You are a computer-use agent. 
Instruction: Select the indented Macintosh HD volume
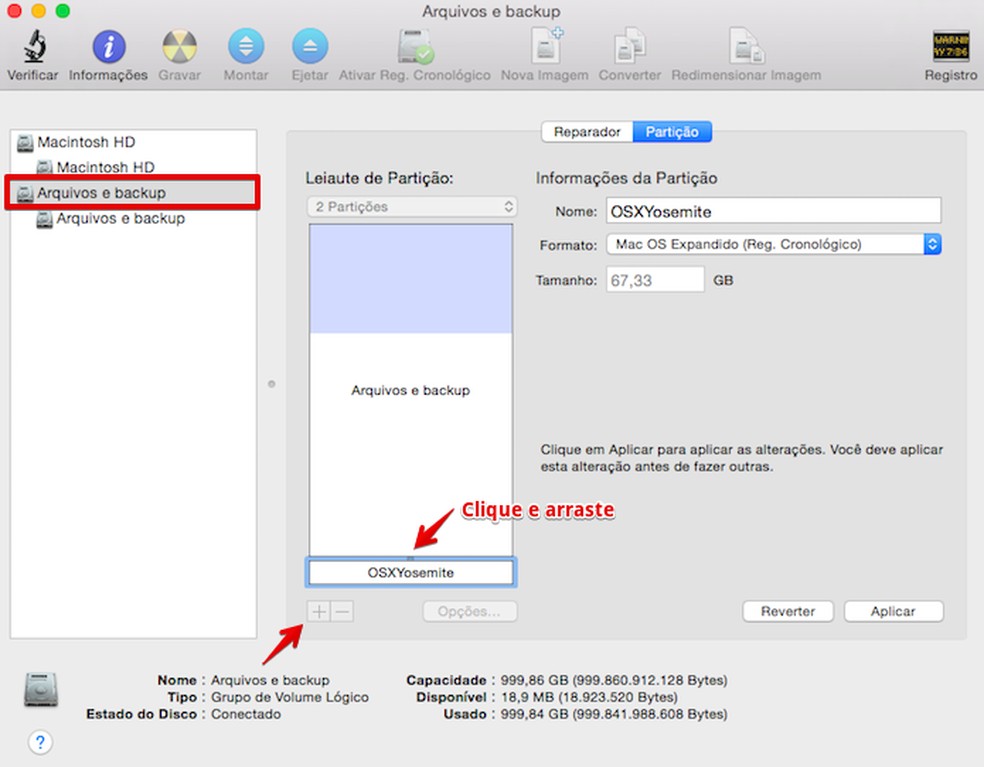pos(134,168)
